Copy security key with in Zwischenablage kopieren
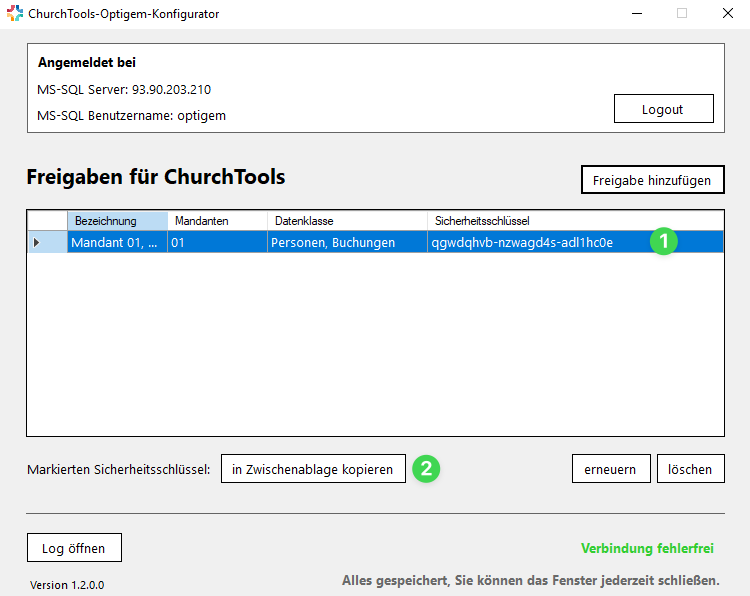 tap(313, 469)
